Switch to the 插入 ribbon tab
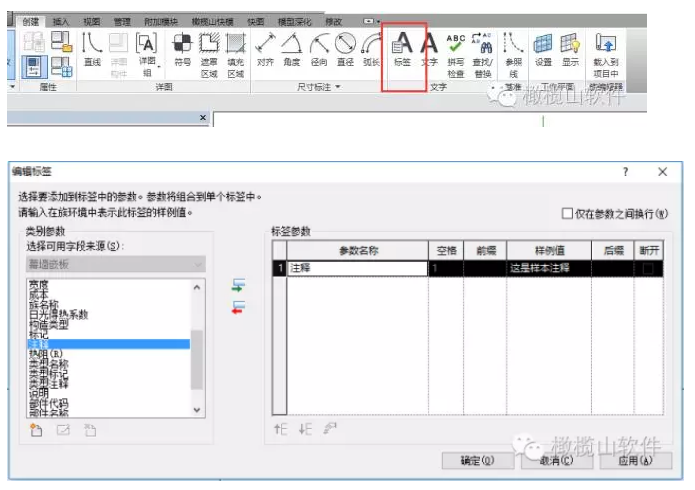Viewport: 695px width, 490px height. [61, 21]
